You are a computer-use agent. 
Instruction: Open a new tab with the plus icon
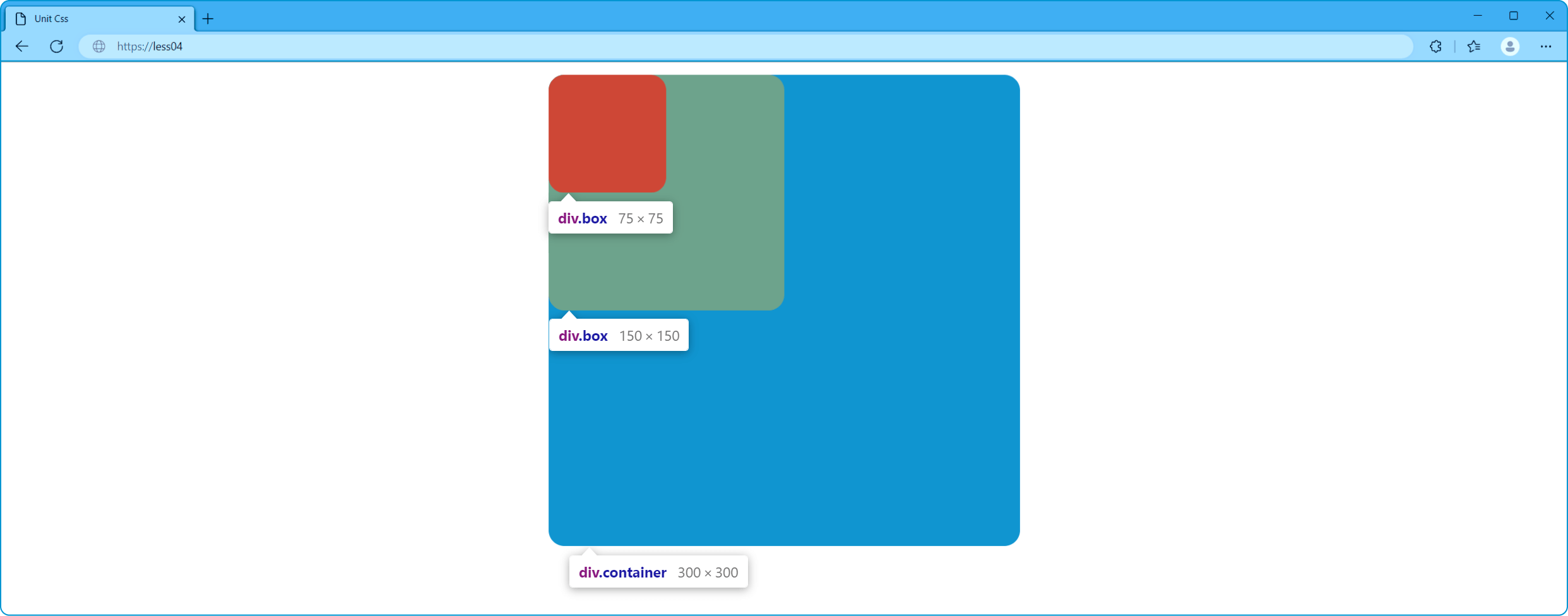208,19
